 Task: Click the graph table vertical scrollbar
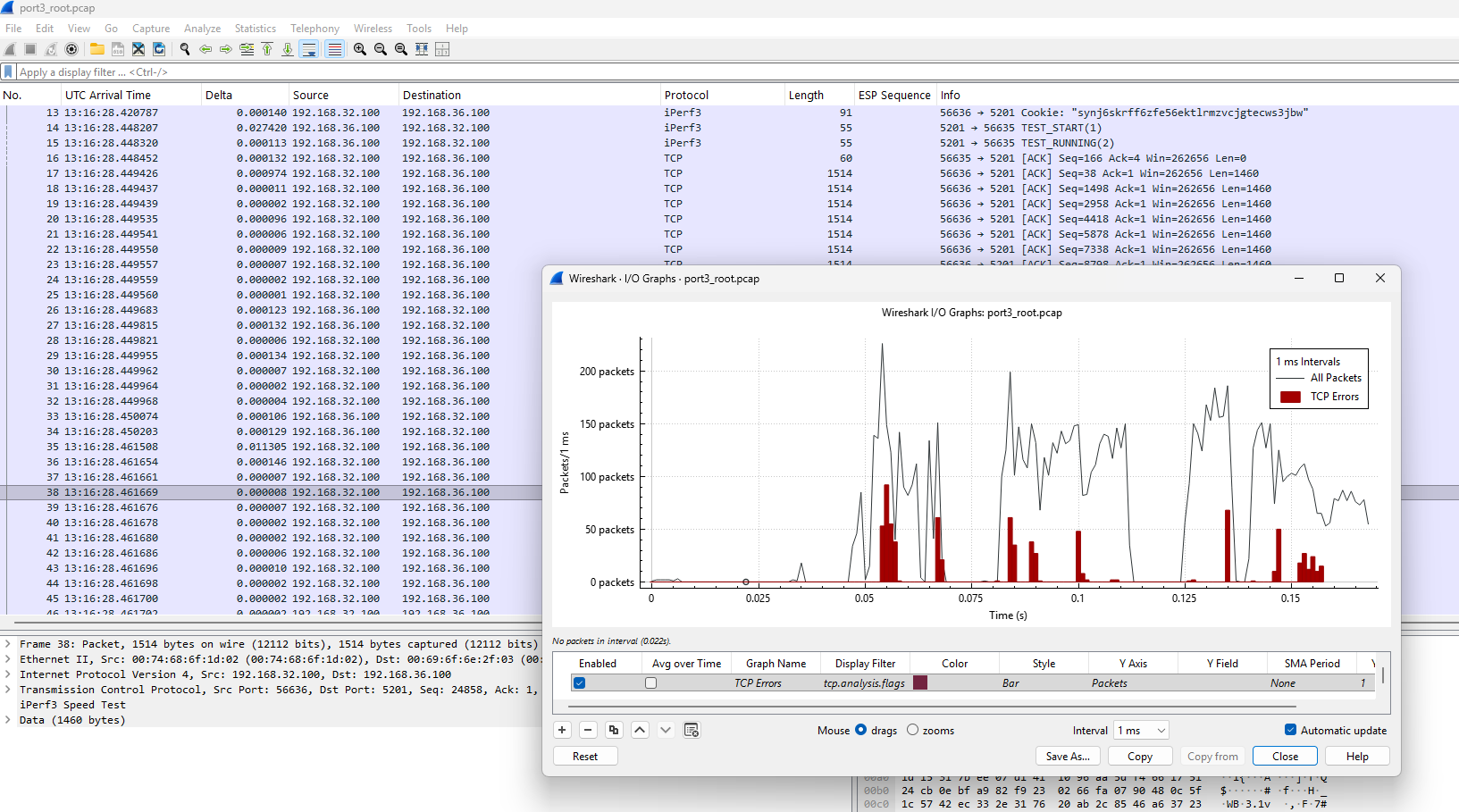point(1383,674)
